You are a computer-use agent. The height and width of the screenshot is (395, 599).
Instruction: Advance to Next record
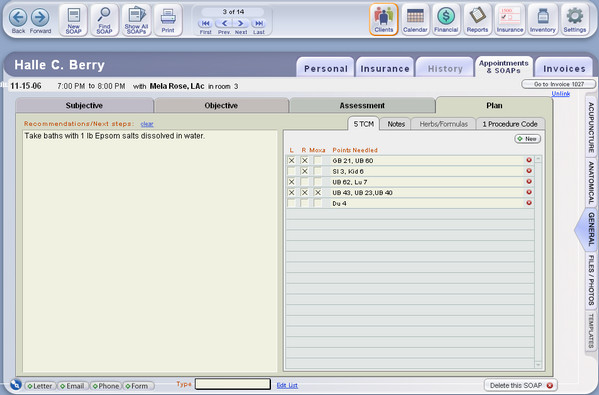241,23
